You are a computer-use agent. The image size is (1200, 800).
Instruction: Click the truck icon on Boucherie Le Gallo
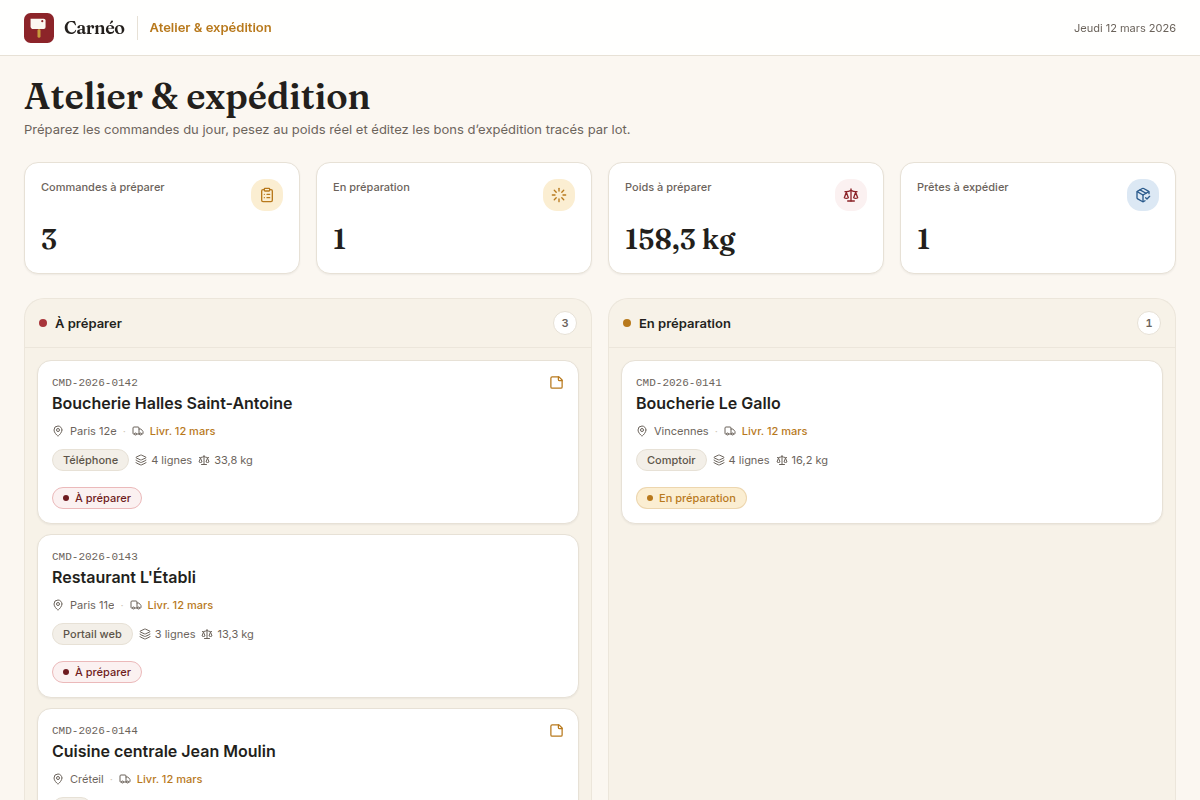(730, 431)
